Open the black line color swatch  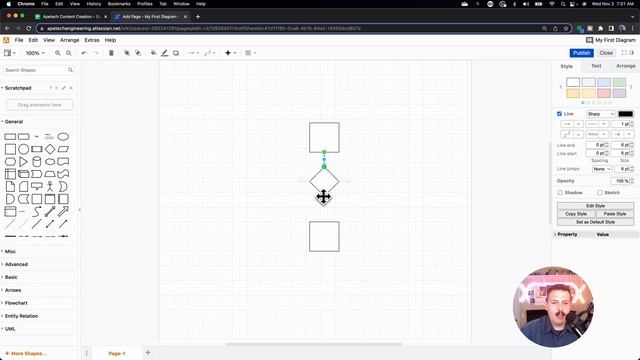click(x=626, y=114)
